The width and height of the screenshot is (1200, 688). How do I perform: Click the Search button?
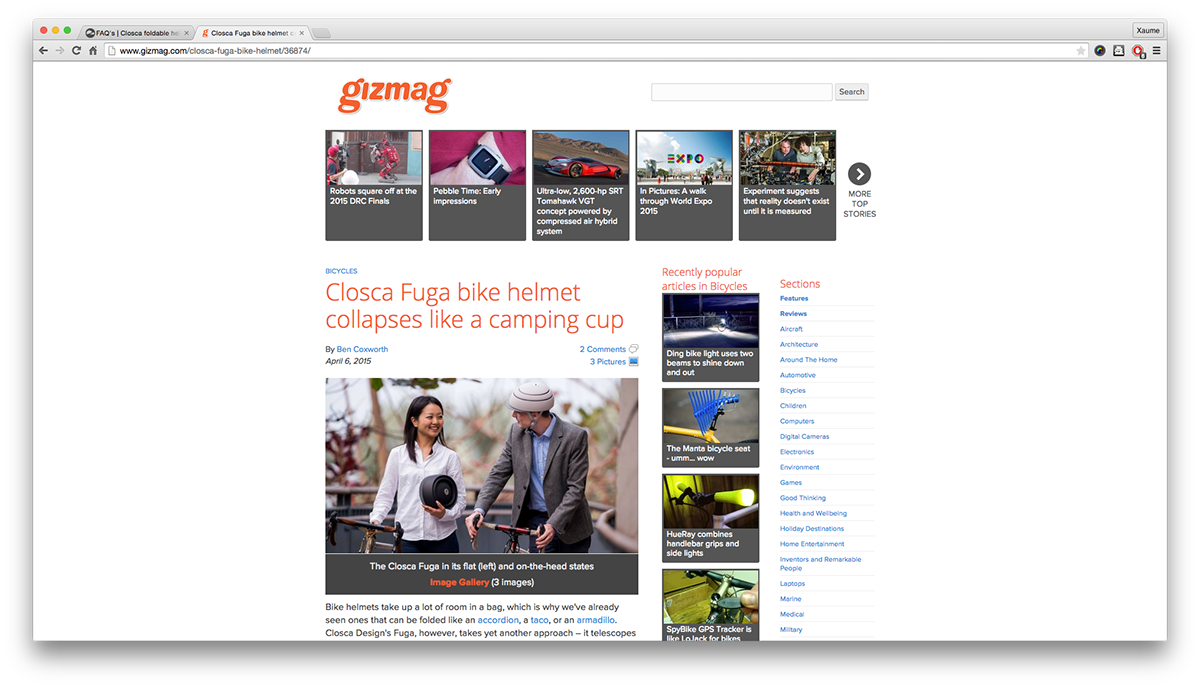point(852,92)
